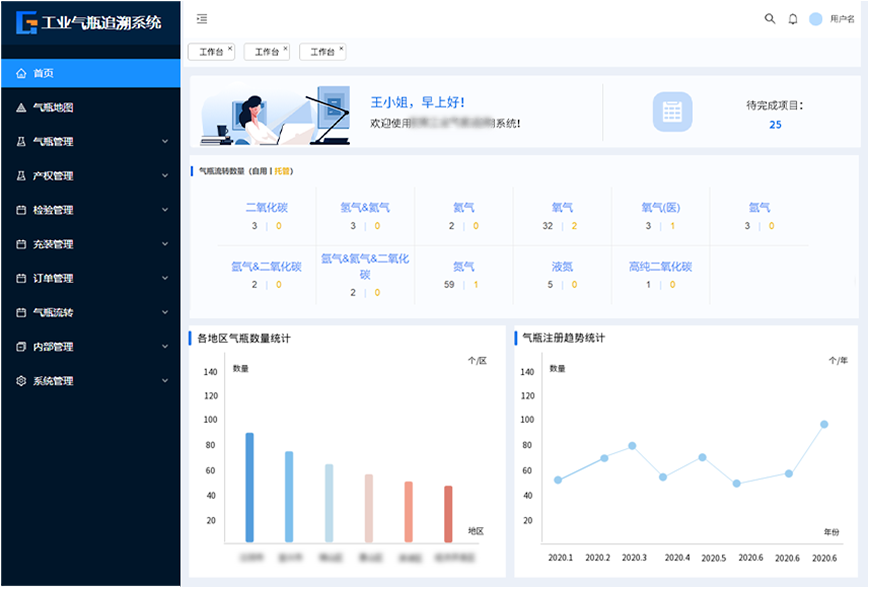Expand the 订单管理 submenu chevron

(165, 279)
